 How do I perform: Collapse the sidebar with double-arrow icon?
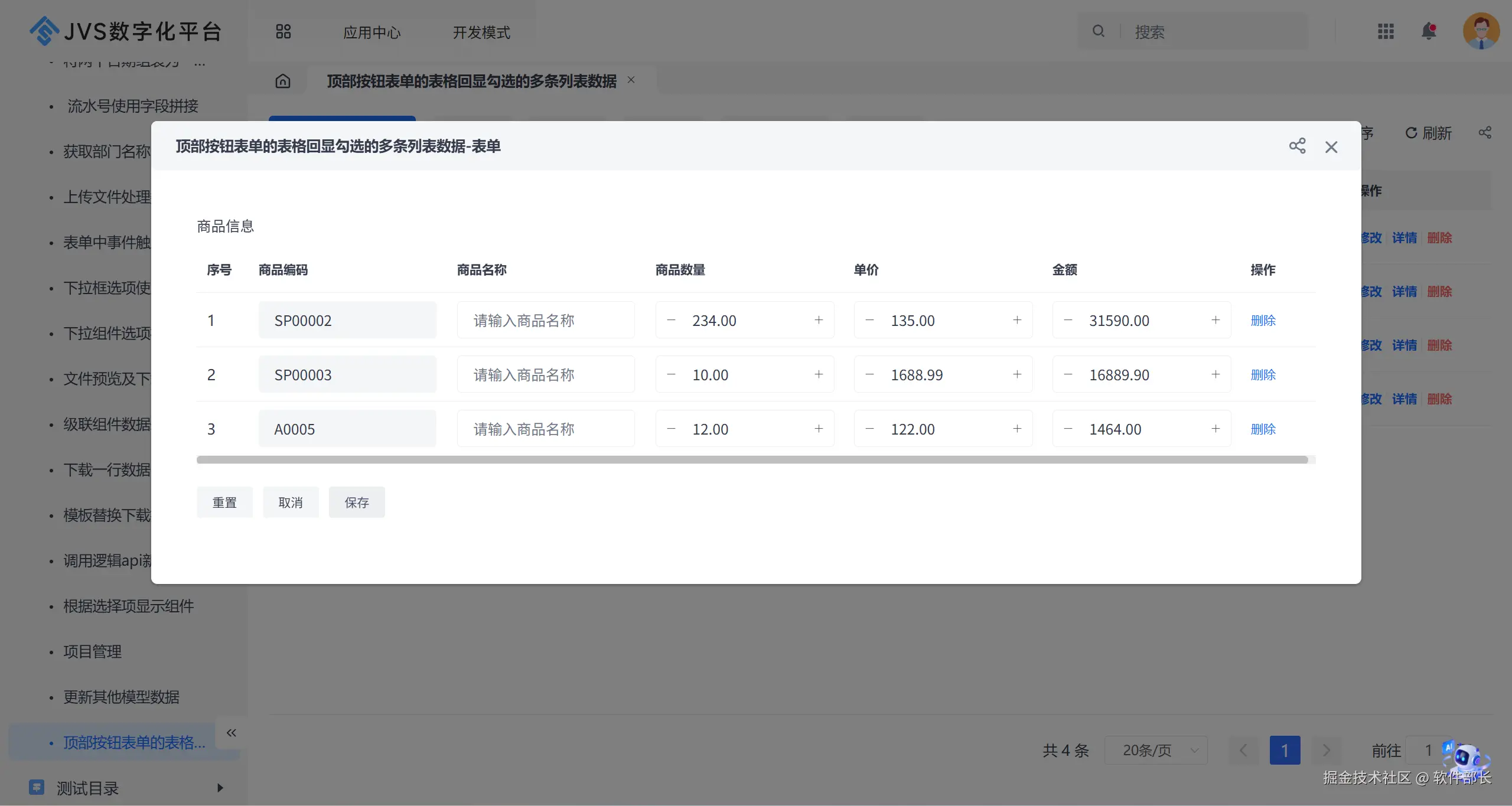click(x=231, y=733)
